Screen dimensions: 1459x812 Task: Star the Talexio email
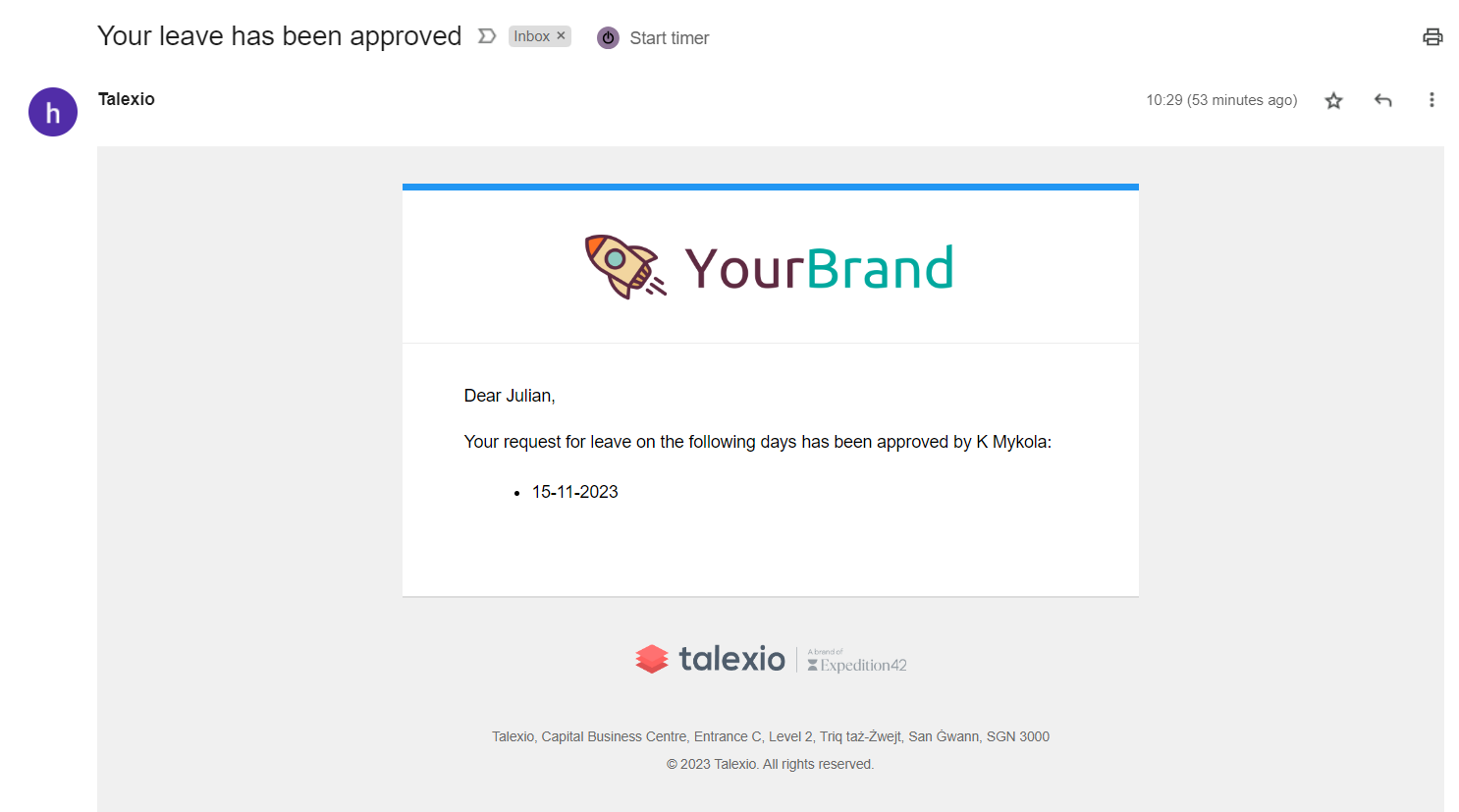tap(1333, 100)
